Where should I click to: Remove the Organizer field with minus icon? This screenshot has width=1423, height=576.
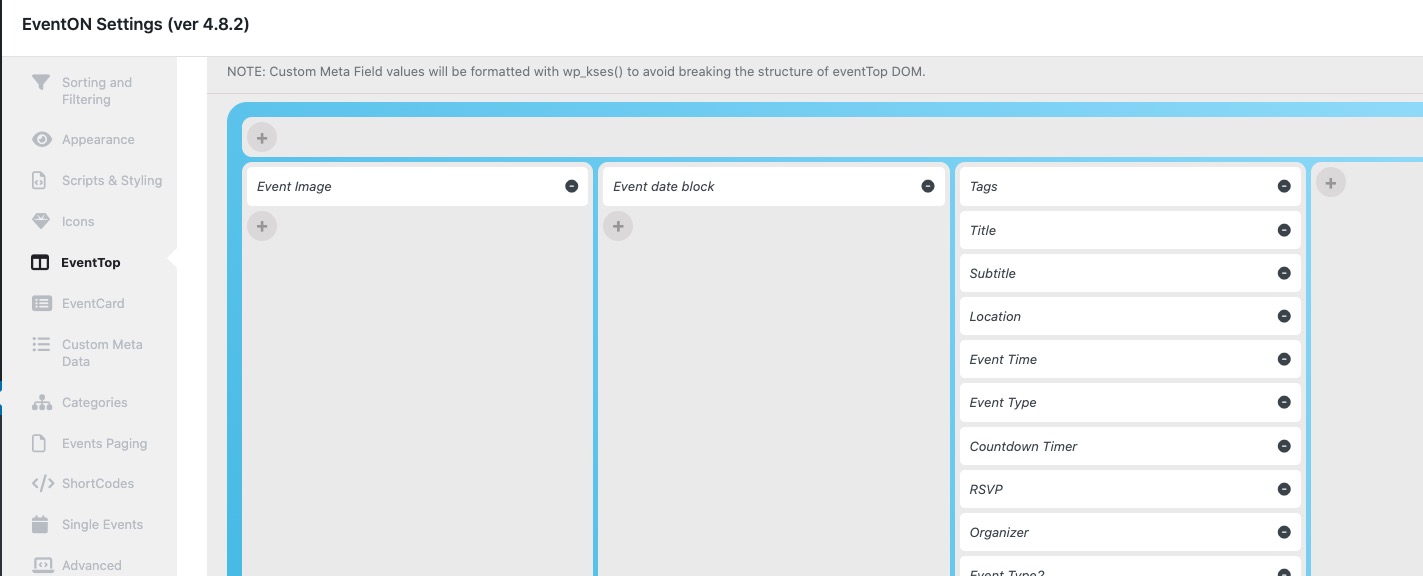(1284, 532)
